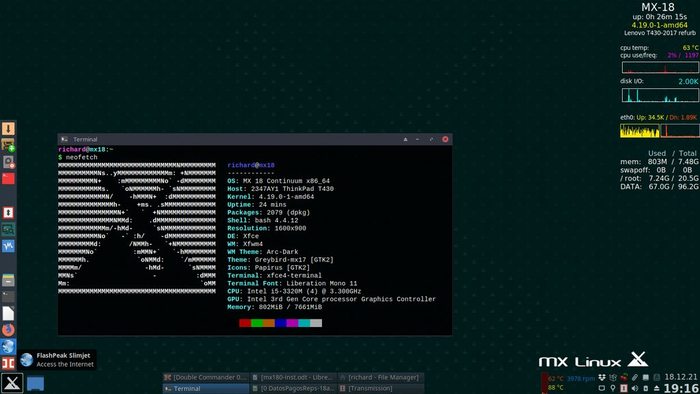
Task: Open the teal screenshot/search tool launcher
Action: (x=8, y=229)
